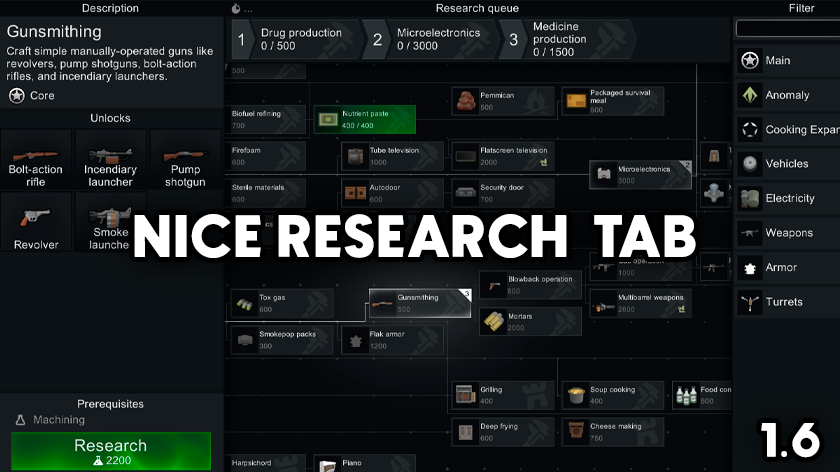The image size is (840, 472).
Task: Select the Firefoam research node
Action: 266,156
